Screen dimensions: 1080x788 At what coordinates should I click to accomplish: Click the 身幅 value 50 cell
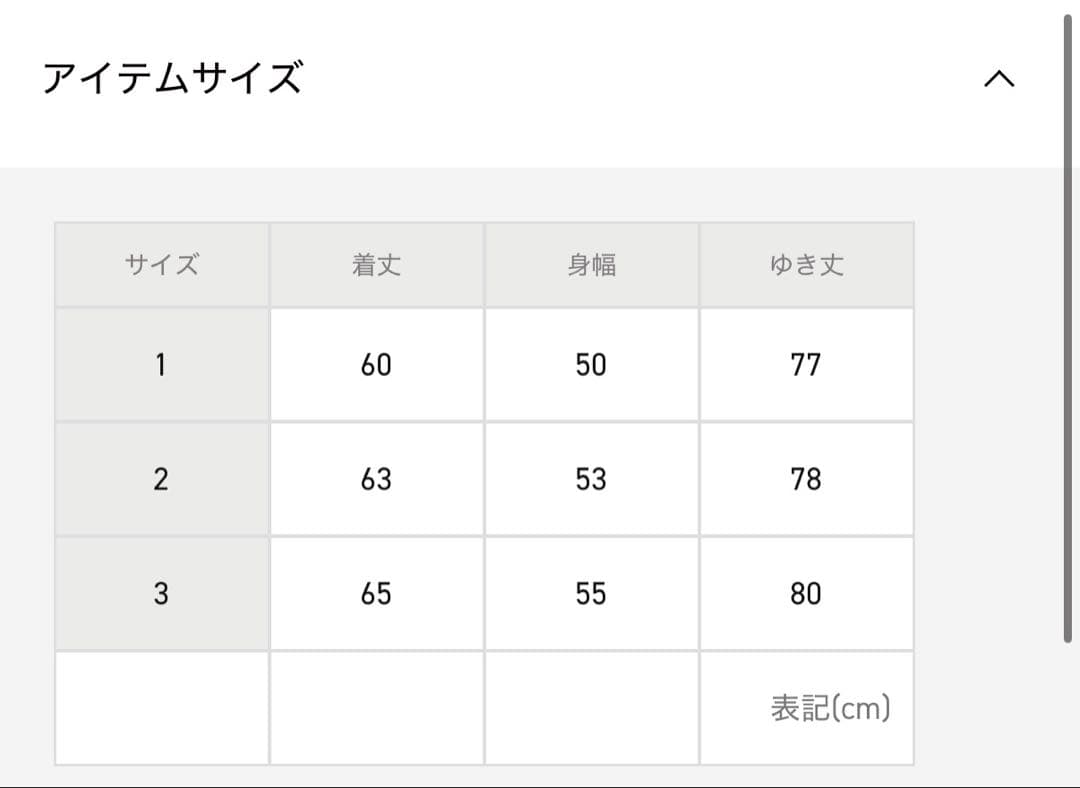pos(591,365)
